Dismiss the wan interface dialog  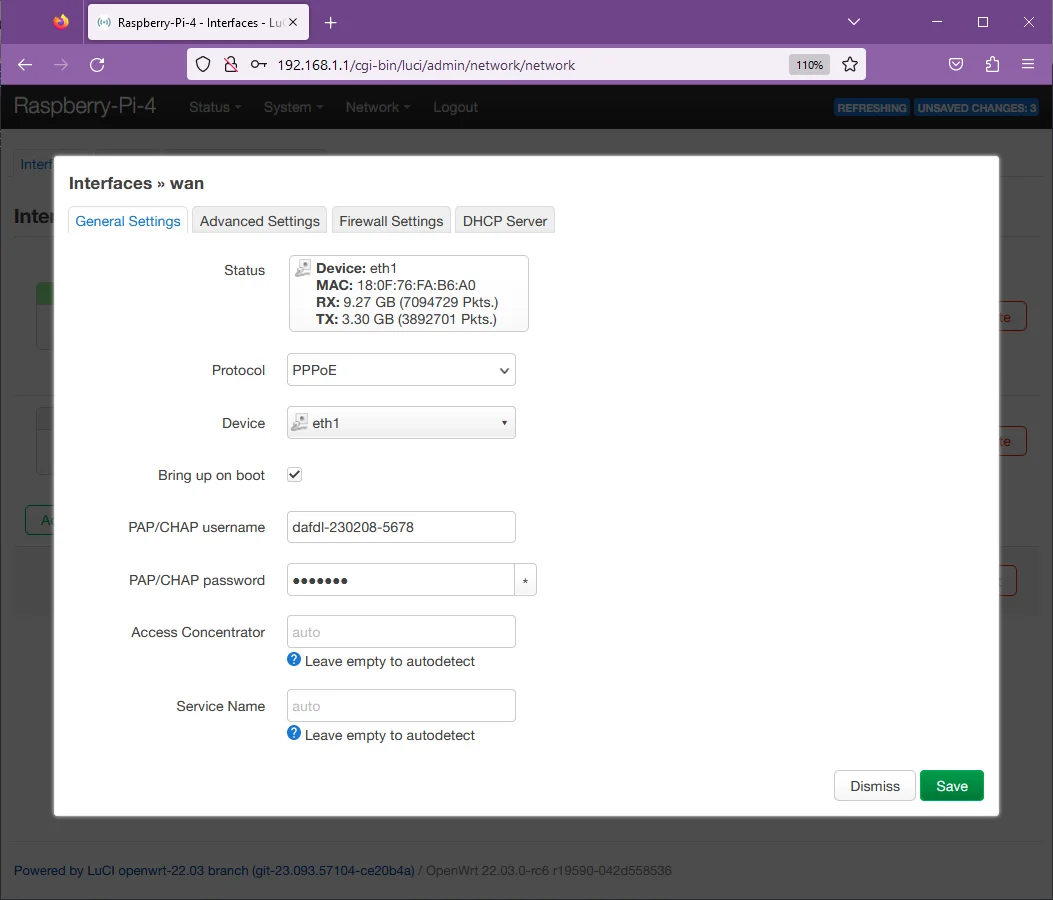pyautogui.click(x=874, y=786)
